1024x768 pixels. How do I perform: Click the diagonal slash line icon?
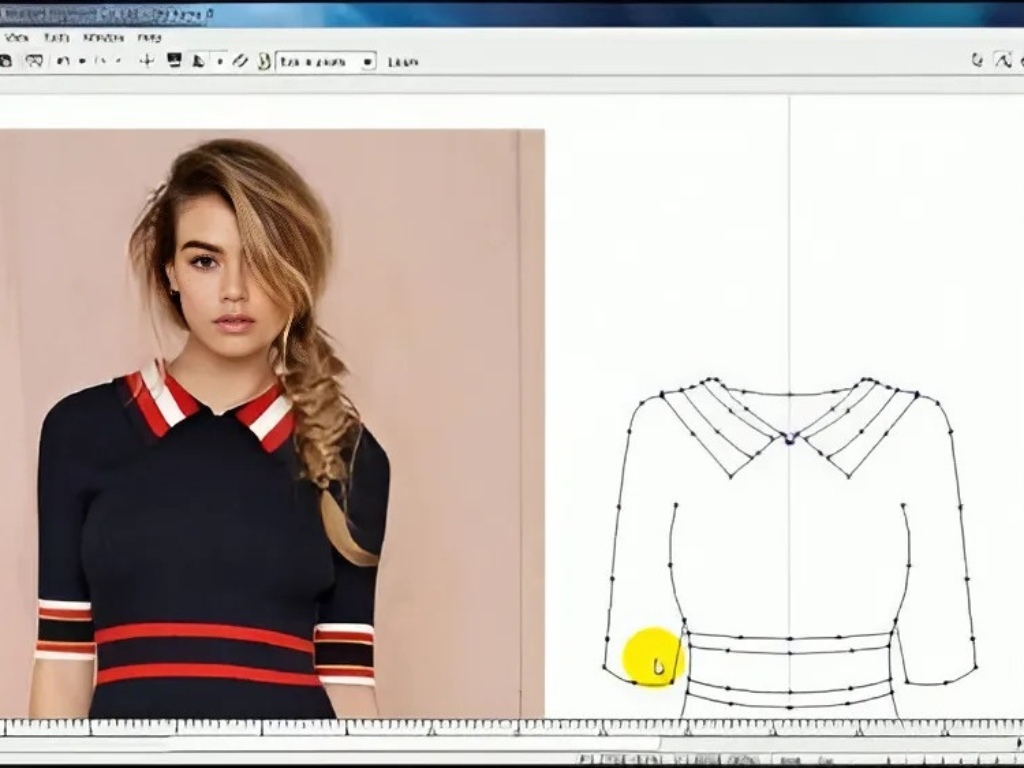240,61
